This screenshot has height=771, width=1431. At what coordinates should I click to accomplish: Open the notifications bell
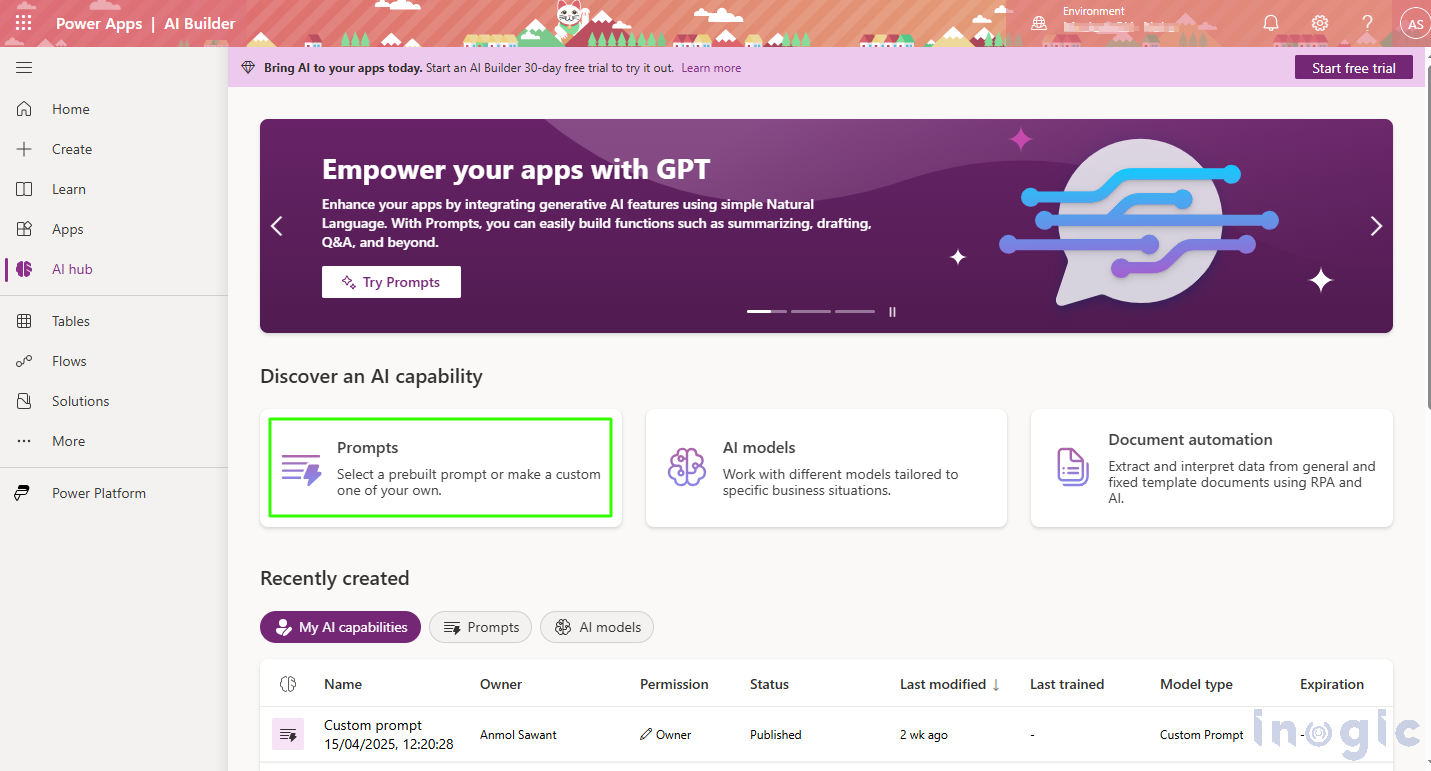(x=1271, y=23)
